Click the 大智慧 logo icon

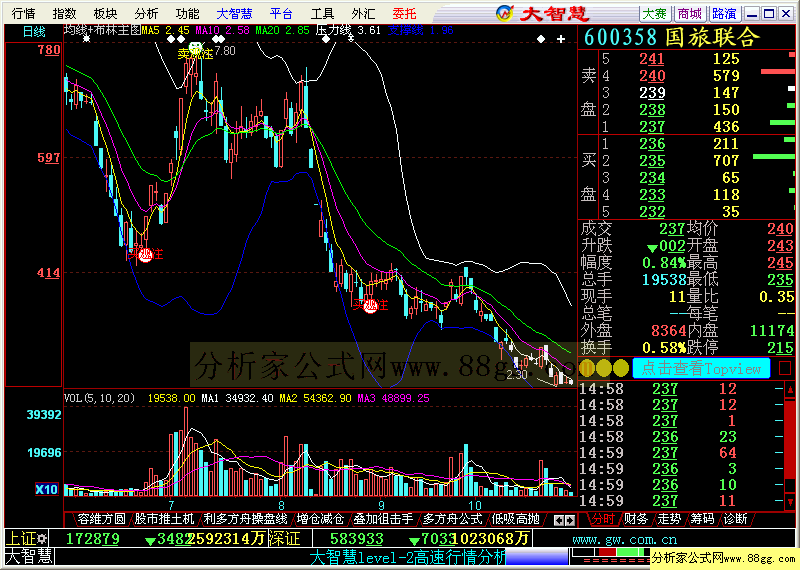coord(504,14)
